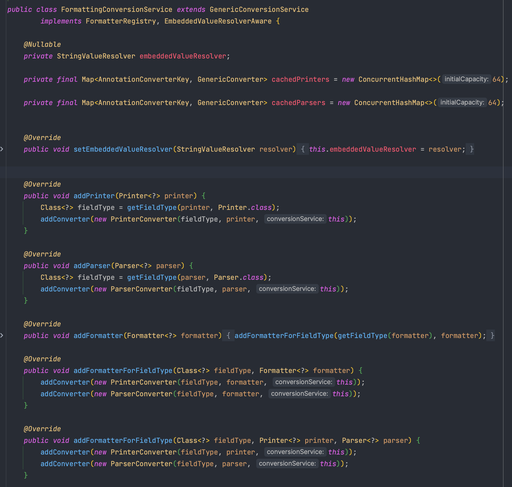Screen dimensions: 512x487
Task: Click addFormatterForFieldType declaration taking Printer and Parser
Action: click(123, 440)
